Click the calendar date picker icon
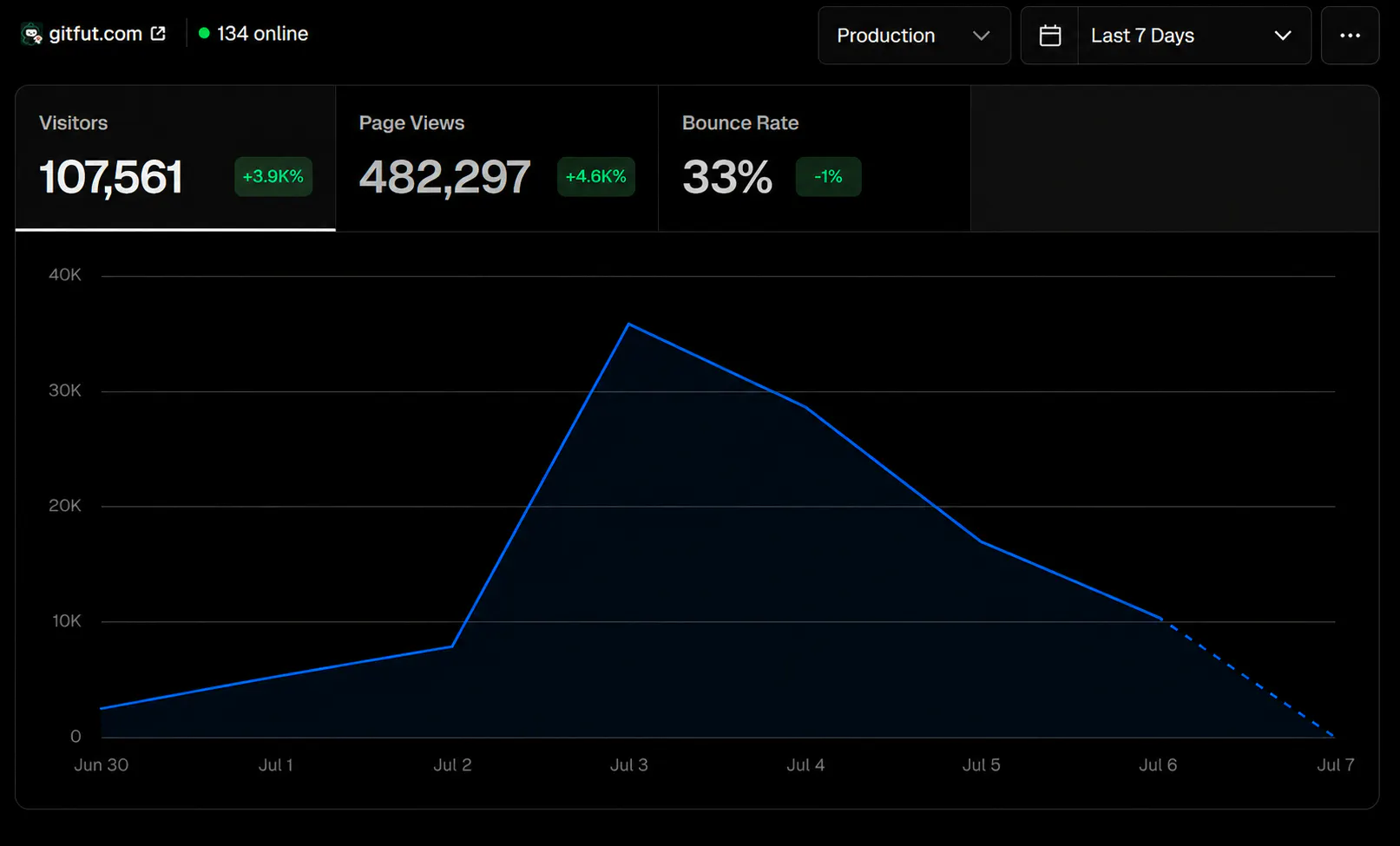Screen dimensions: 1400x846 1050,36
